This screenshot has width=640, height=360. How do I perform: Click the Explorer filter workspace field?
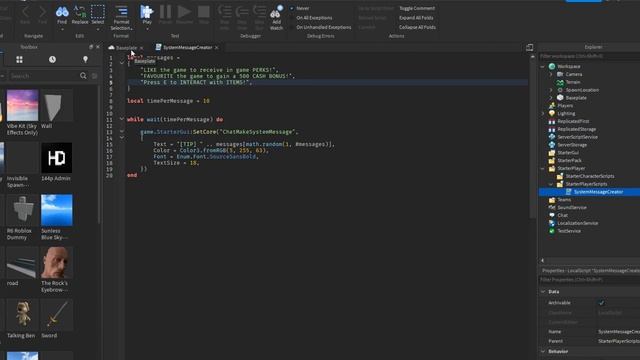(589, 56)
